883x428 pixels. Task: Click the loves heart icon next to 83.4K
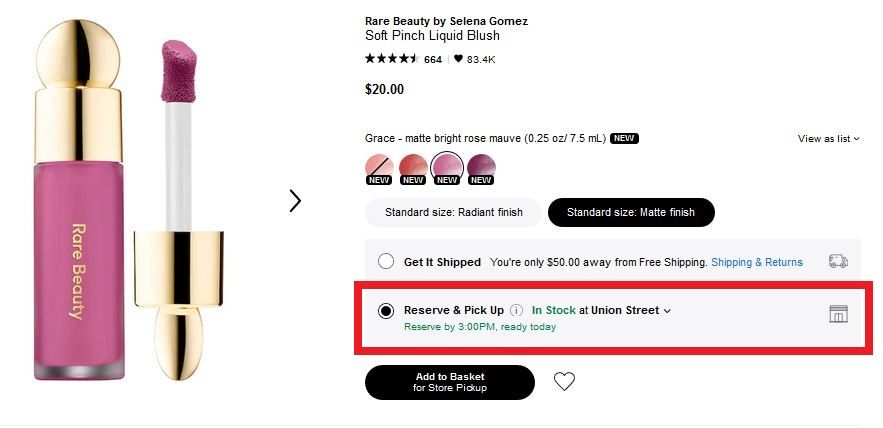pyautogui.click(x=458, y=59)
